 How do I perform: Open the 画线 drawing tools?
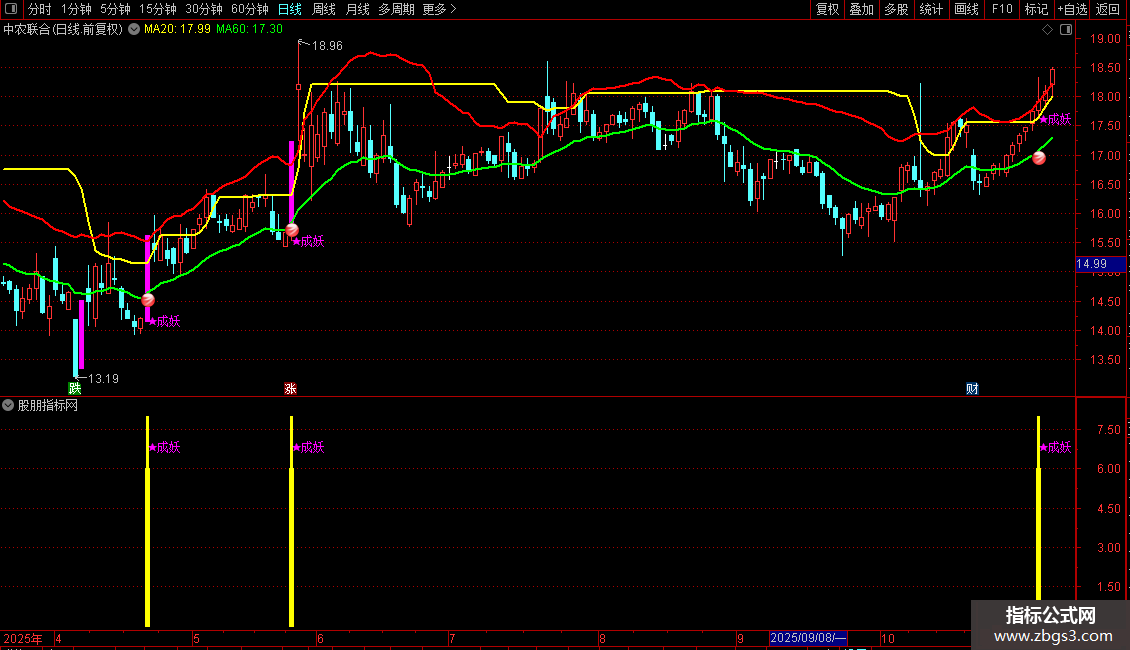tap(966, 9)
